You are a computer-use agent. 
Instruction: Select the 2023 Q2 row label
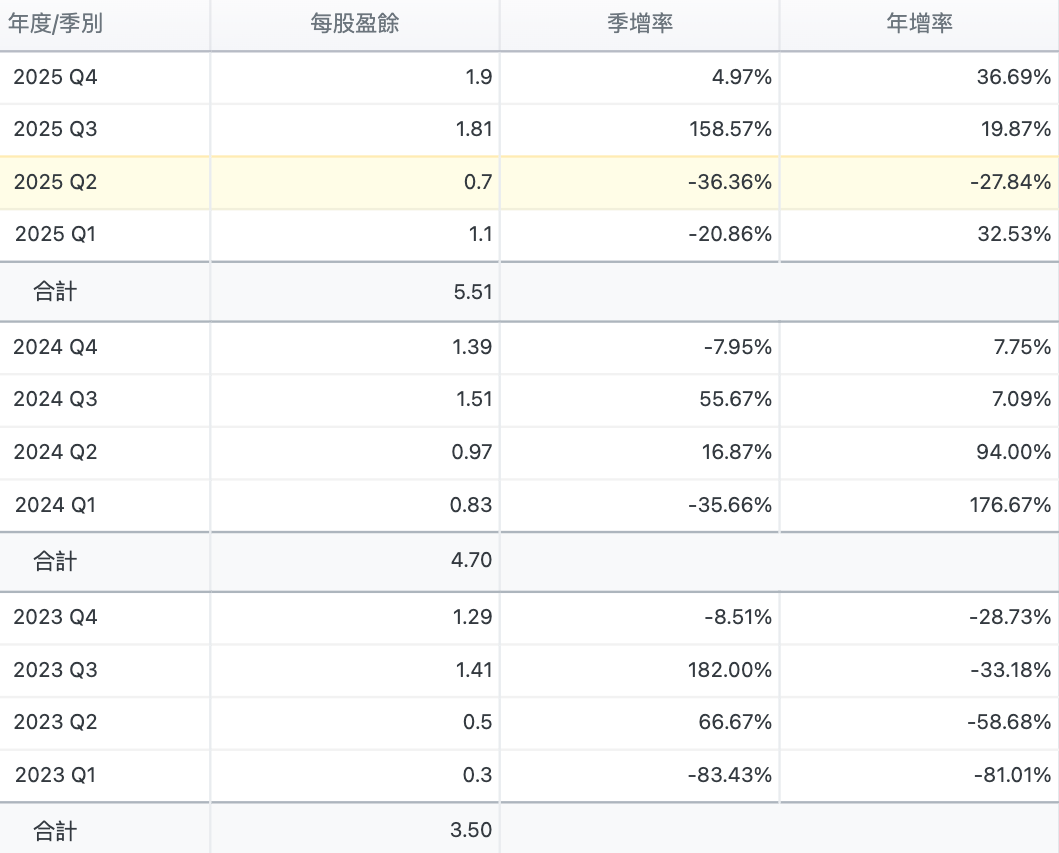55,722
